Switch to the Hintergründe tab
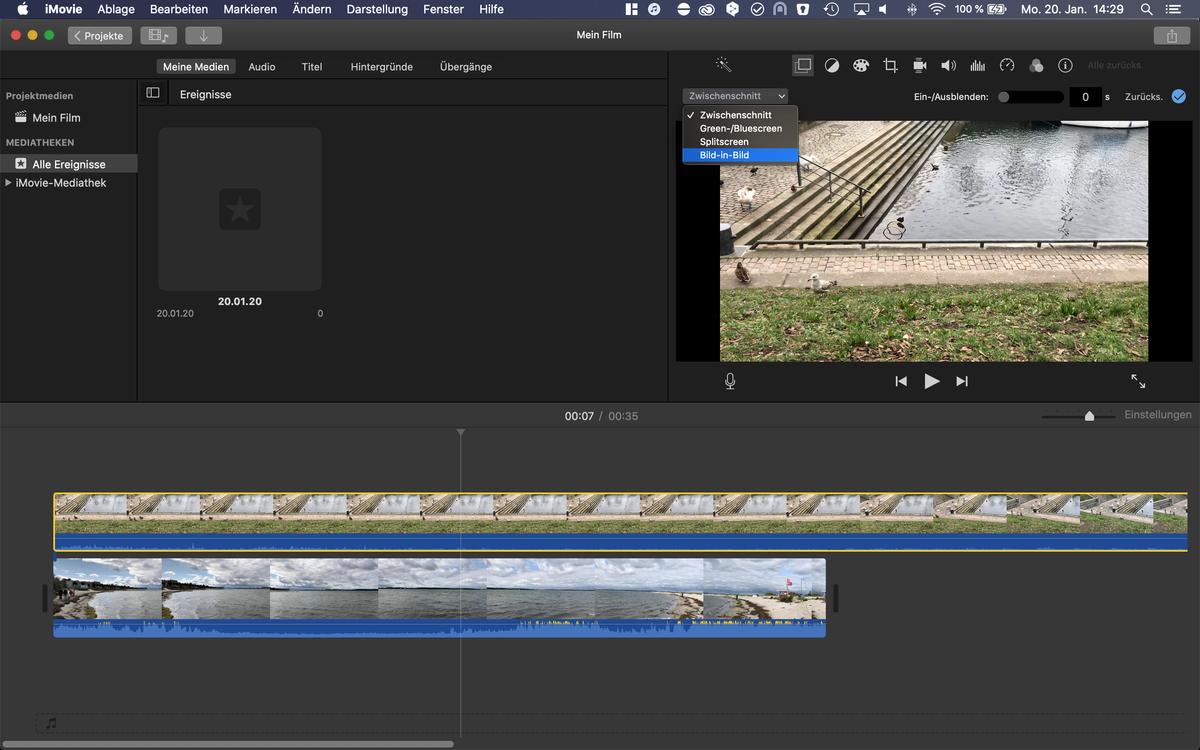Image resolution: width=1200 pixels, height=750 pixels. [382, 67]
